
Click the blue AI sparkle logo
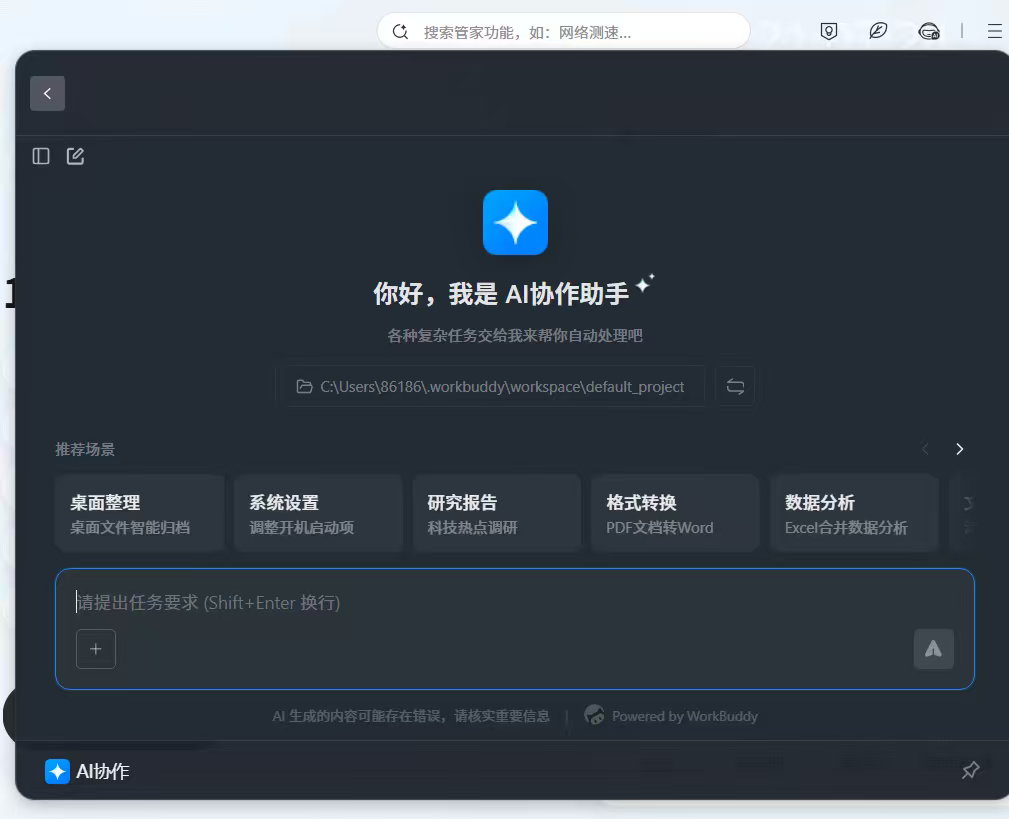[515, 222]
